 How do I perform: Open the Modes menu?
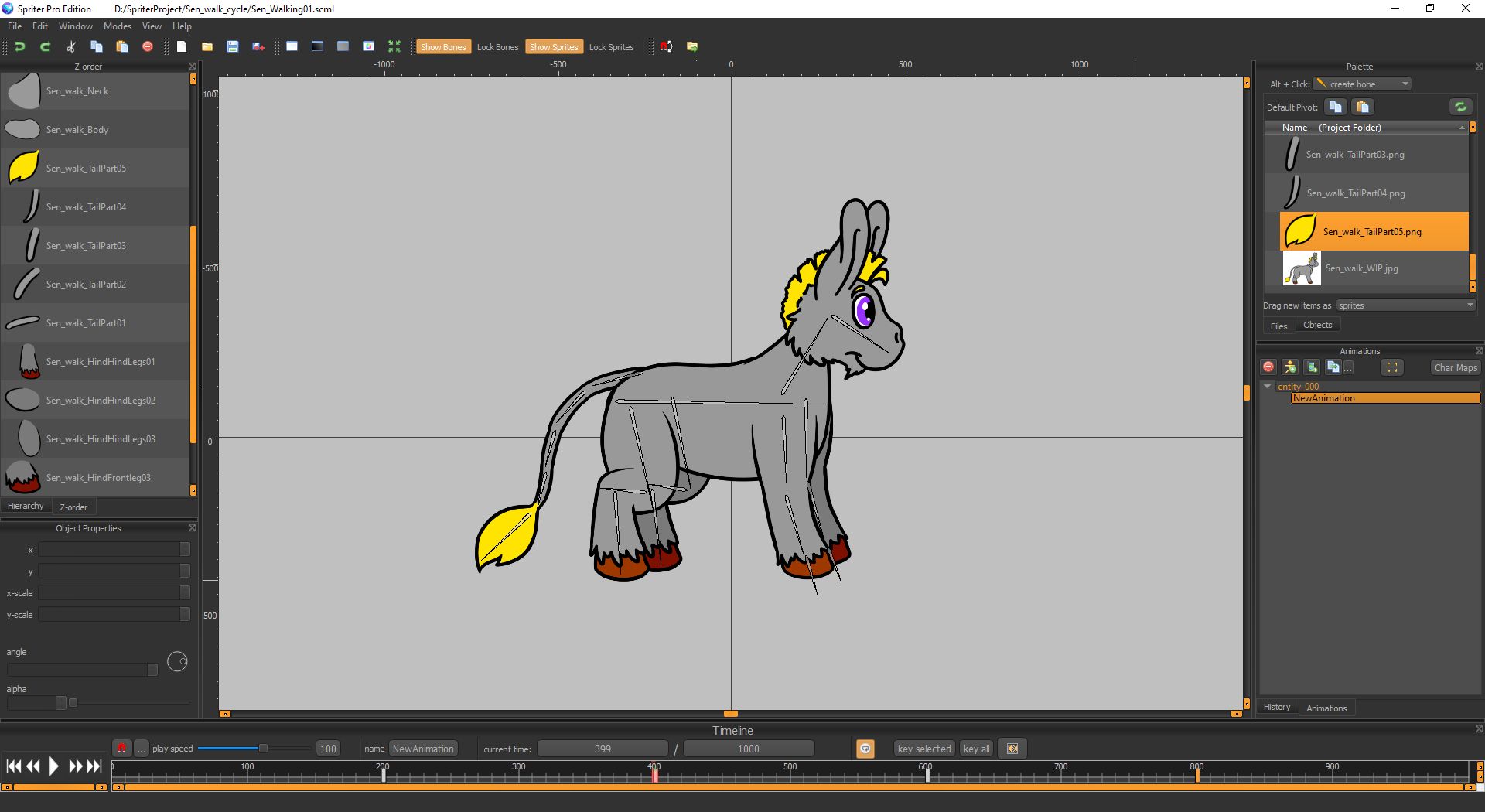118,26
